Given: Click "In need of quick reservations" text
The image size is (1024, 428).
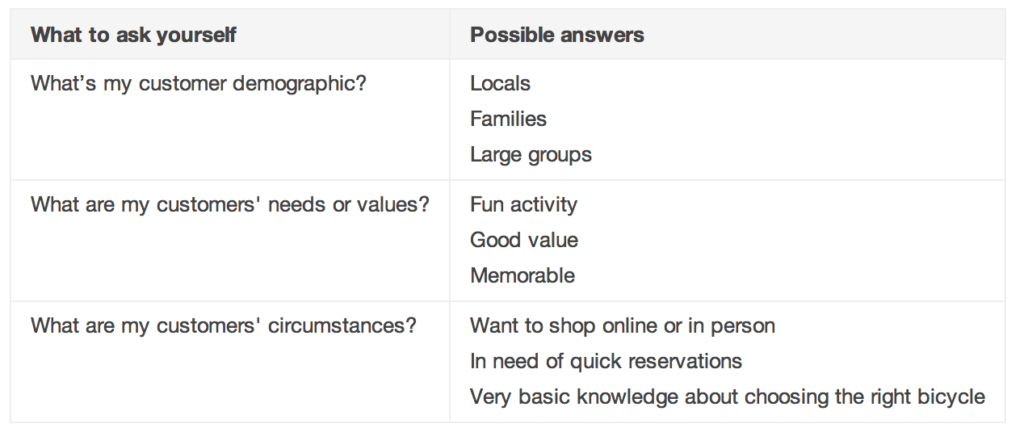Looking at the screenshot, I should [x=606, y=361].
